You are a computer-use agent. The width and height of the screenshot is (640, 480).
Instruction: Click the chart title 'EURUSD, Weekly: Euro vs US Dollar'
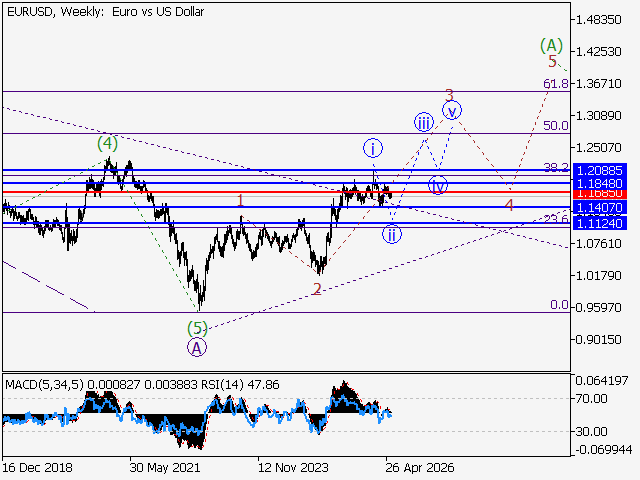click(105, 12)
